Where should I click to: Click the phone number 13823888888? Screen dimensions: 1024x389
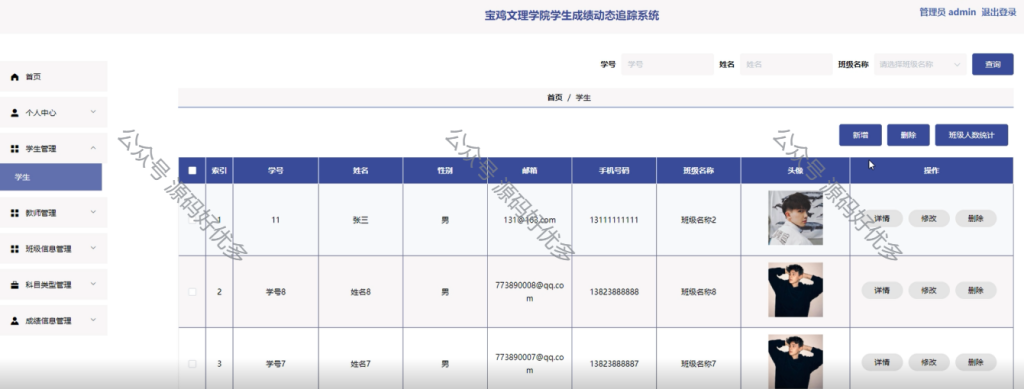point(614,292)
